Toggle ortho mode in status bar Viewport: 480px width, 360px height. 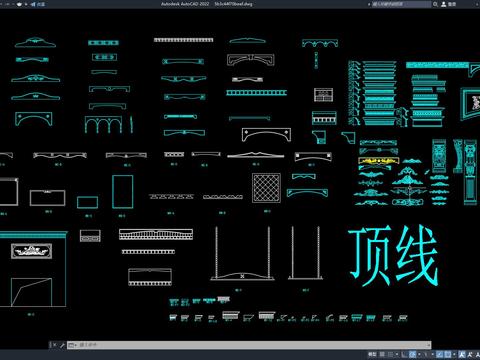pyautogui.click(x=404, y=354)
